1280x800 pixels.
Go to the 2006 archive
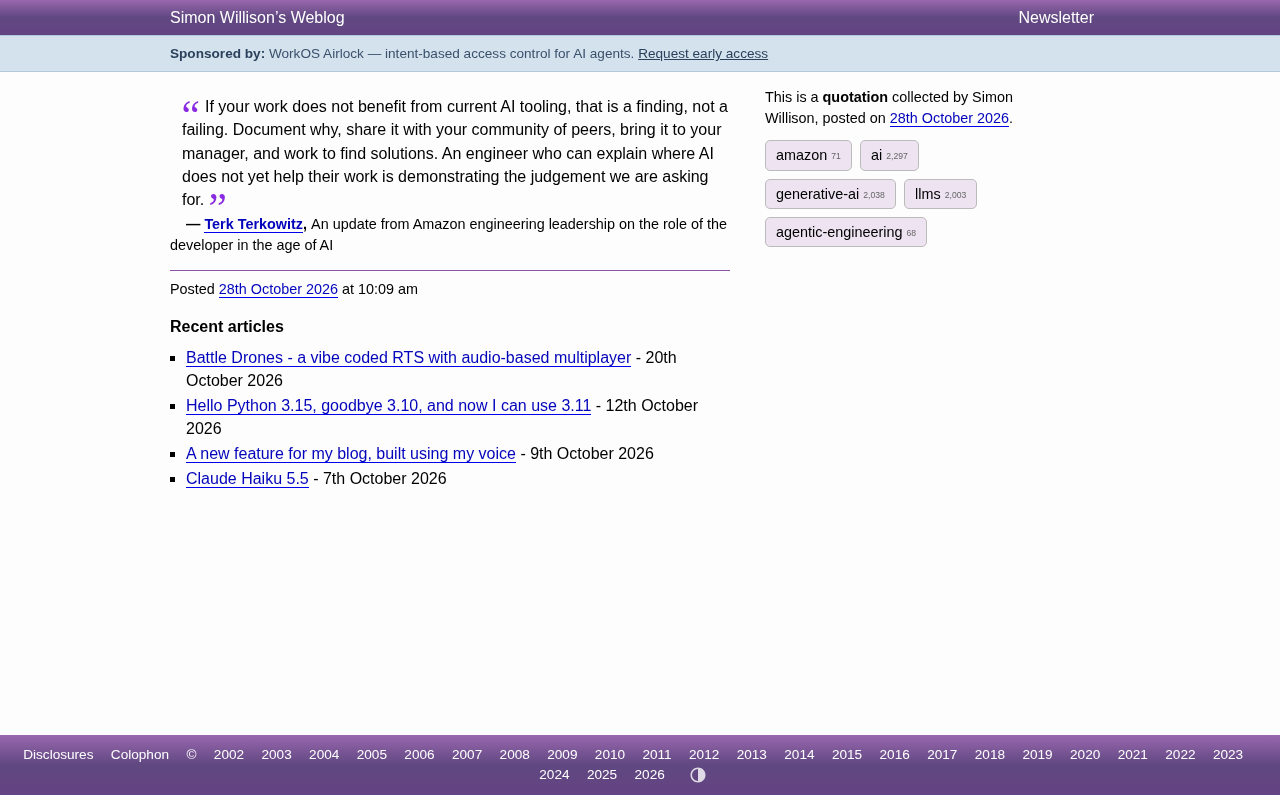[x=419, y=755]
